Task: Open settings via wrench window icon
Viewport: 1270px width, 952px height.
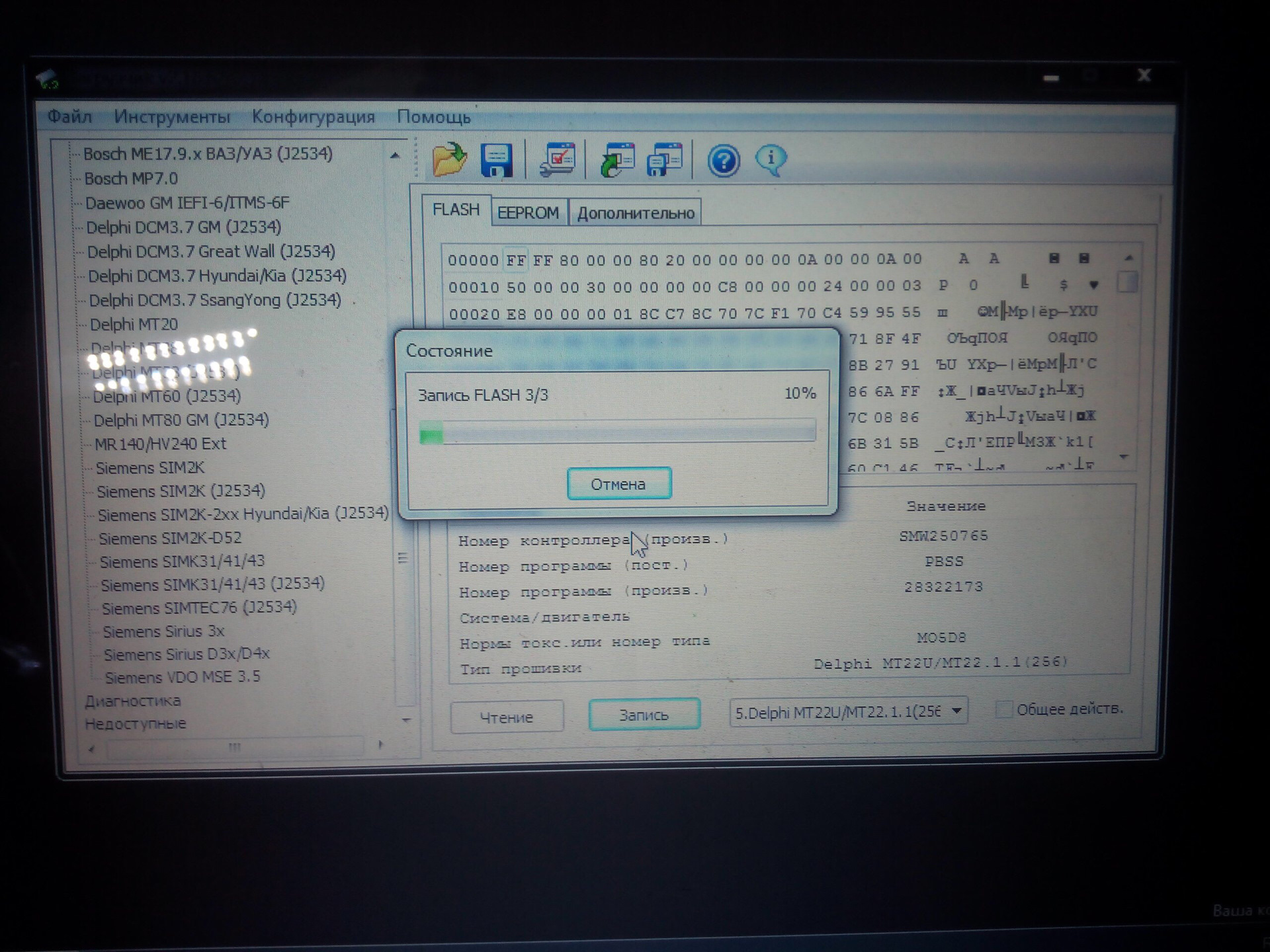Action: coord(557,160)
